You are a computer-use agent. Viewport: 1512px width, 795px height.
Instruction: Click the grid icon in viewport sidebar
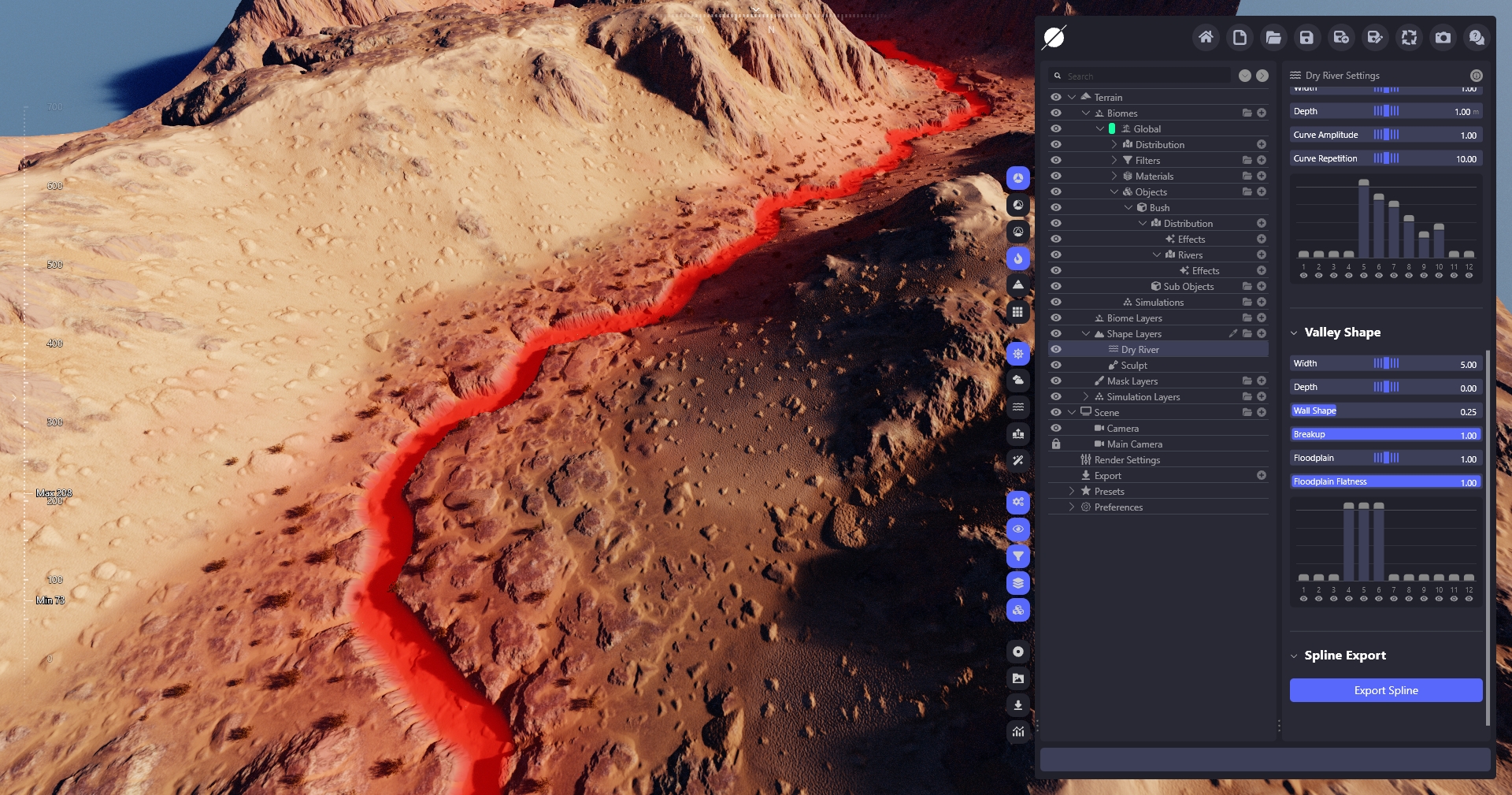[x=1018, y=312]
